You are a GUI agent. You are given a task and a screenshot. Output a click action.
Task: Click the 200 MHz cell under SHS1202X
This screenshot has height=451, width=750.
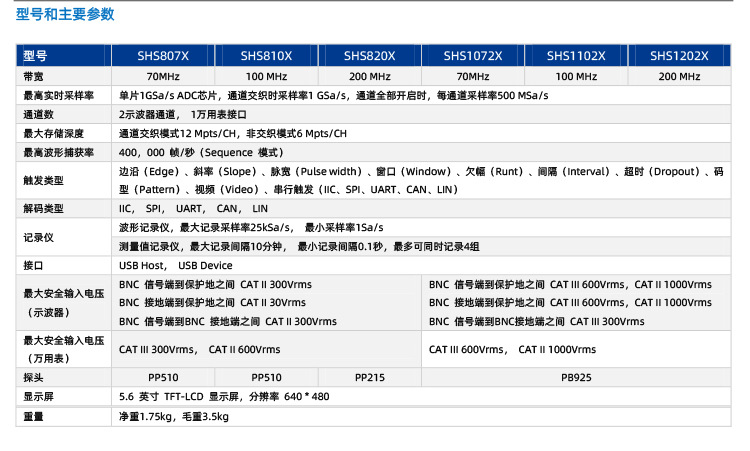click(679, 77)
